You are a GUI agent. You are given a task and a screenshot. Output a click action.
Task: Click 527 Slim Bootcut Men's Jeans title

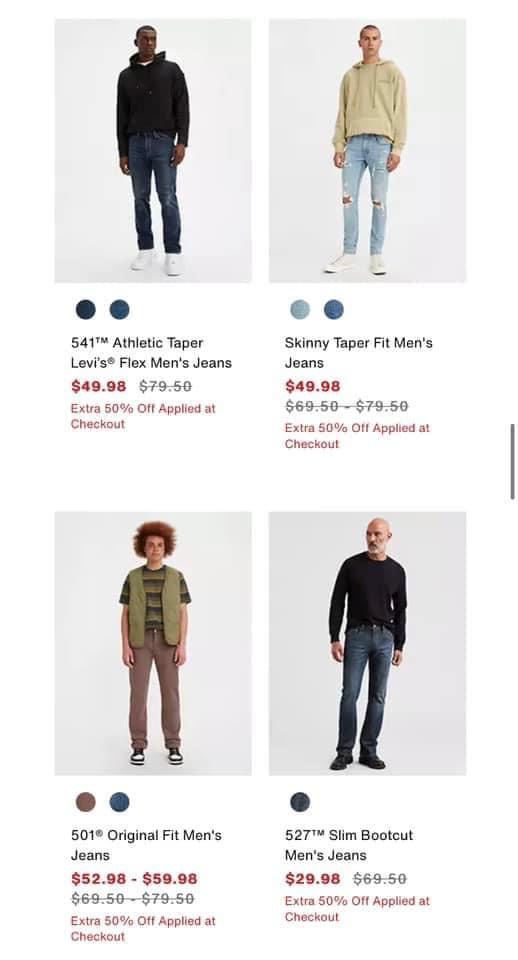coord(349,845)
